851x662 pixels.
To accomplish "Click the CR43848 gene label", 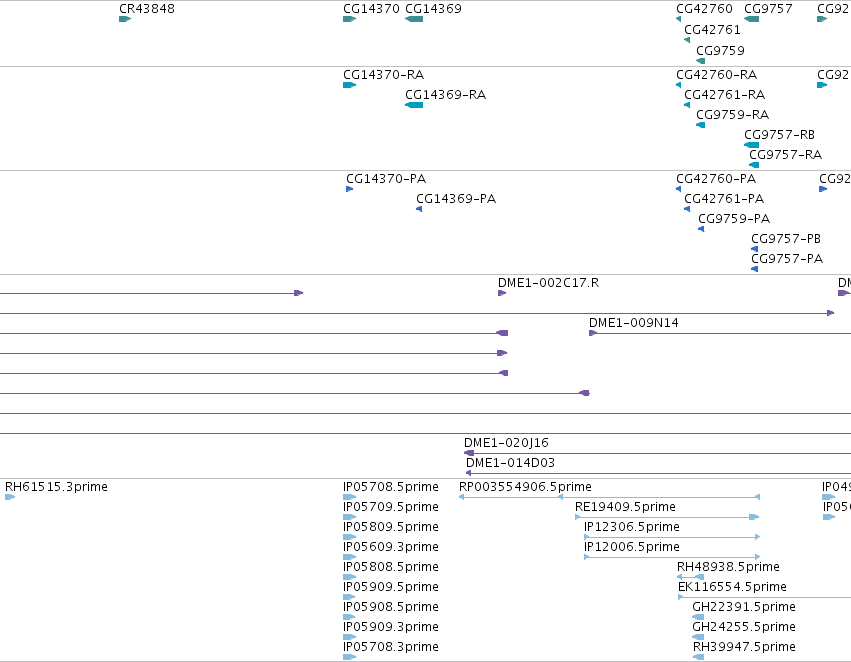I will click(147, 9).
